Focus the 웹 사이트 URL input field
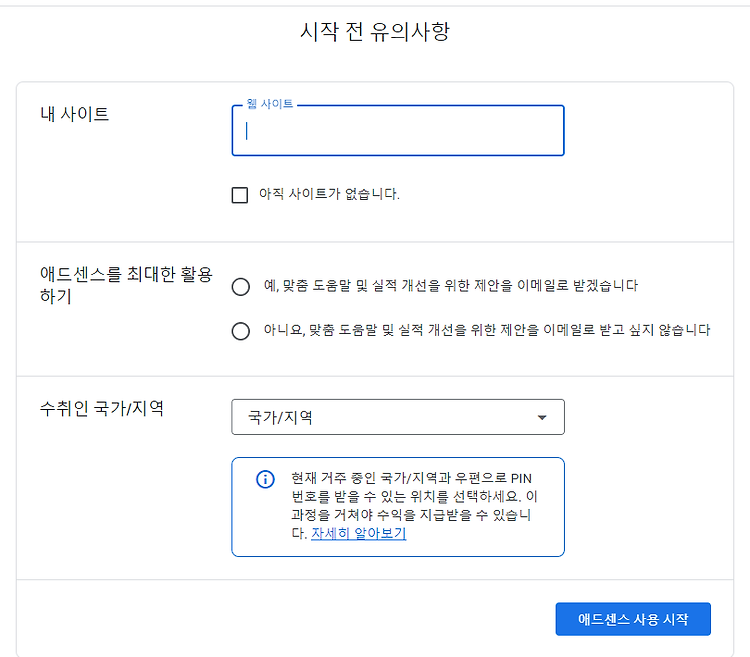750x657 pixels. [x=398, y=131]
